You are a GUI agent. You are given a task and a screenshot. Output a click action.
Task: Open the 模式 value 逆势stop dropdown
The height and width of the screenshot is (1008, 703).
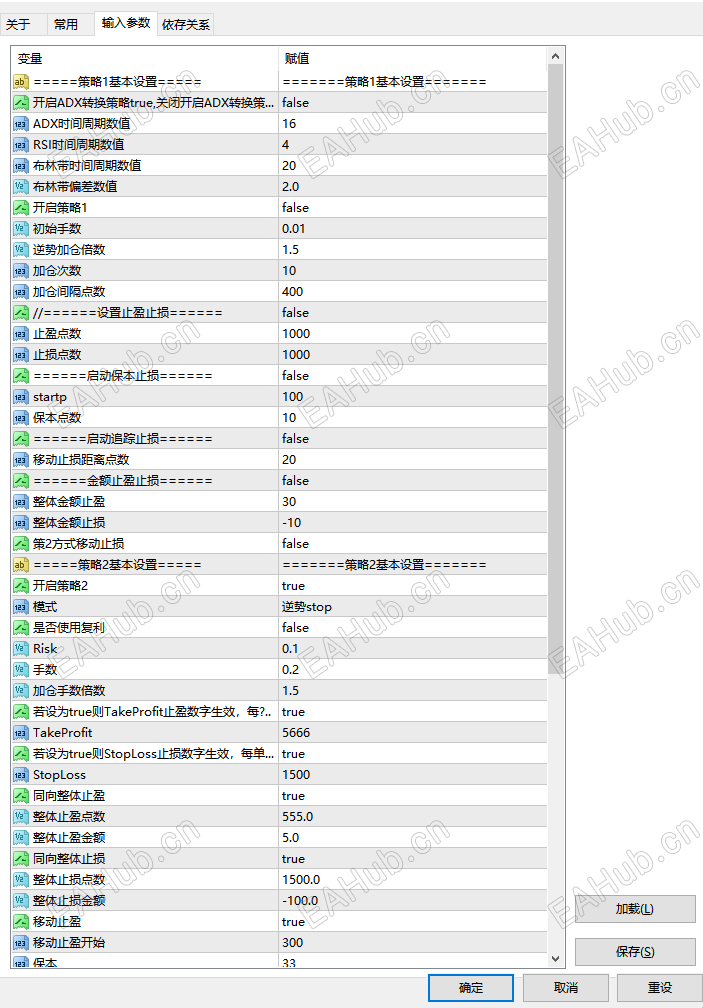[413, 607]
